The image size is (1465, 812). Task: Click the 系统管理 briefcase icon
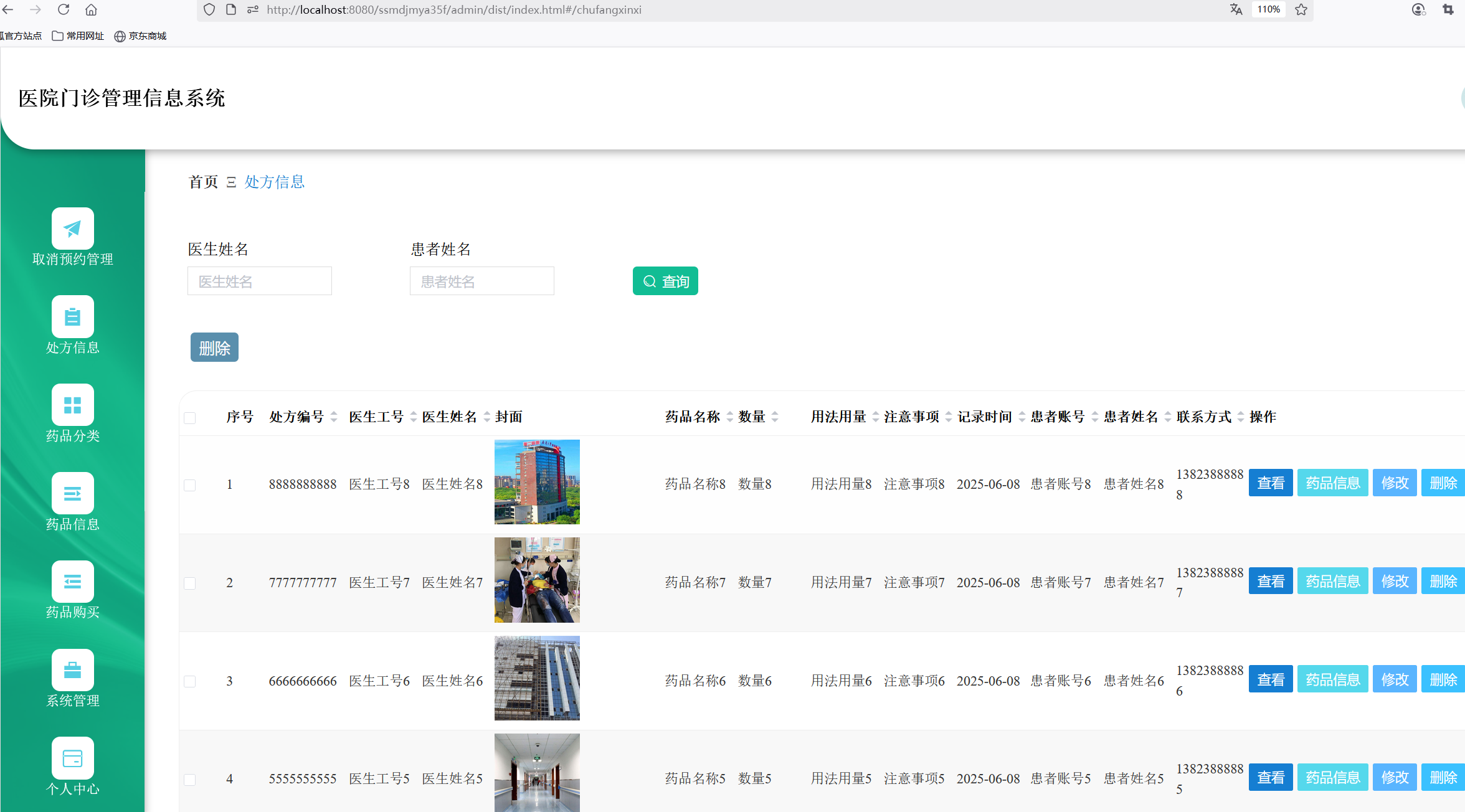tap(73, 671)
